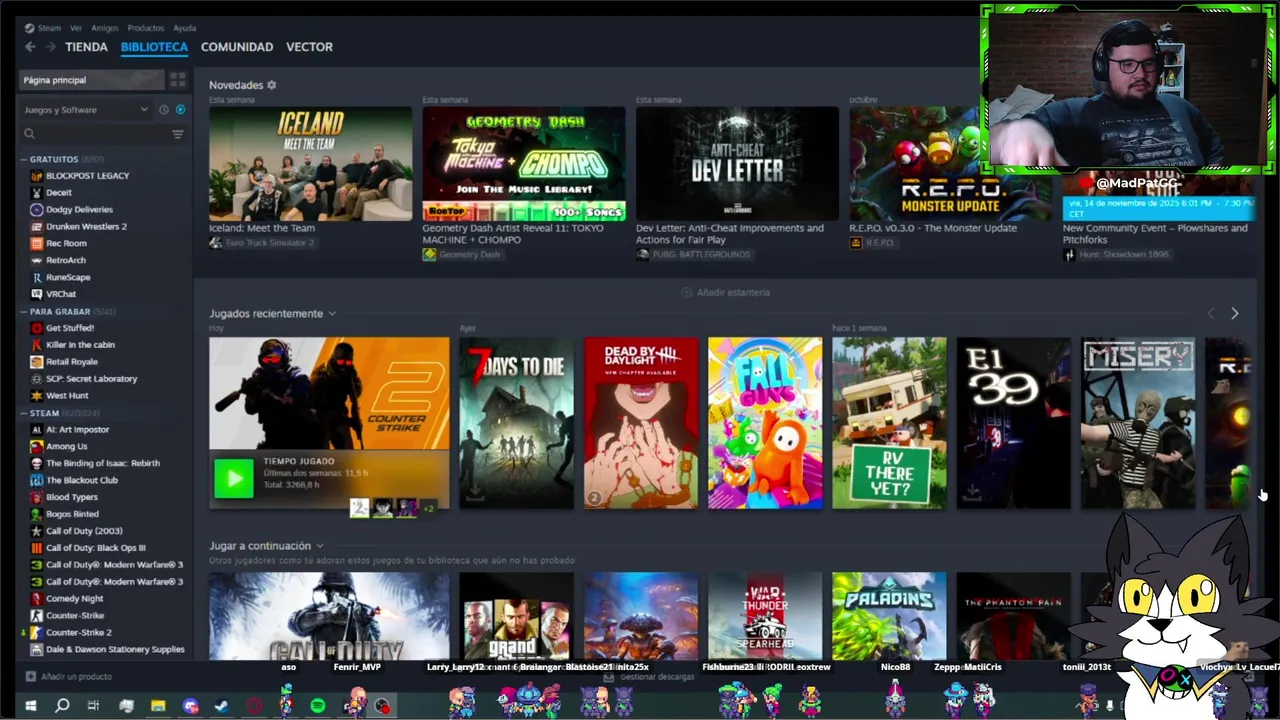Open Geometry Dash Artist Reveal news thumbnail
The image size is (1280, 720).
[523, 164]
